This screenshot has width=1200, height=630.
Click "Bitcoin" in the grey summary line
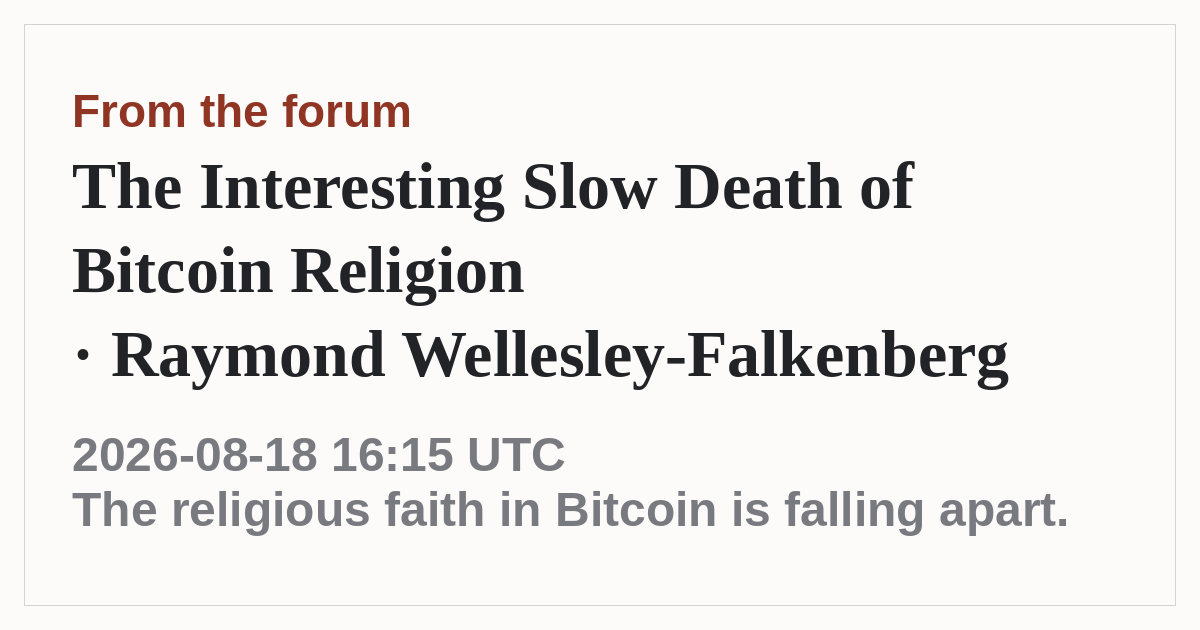click(636, 510)
